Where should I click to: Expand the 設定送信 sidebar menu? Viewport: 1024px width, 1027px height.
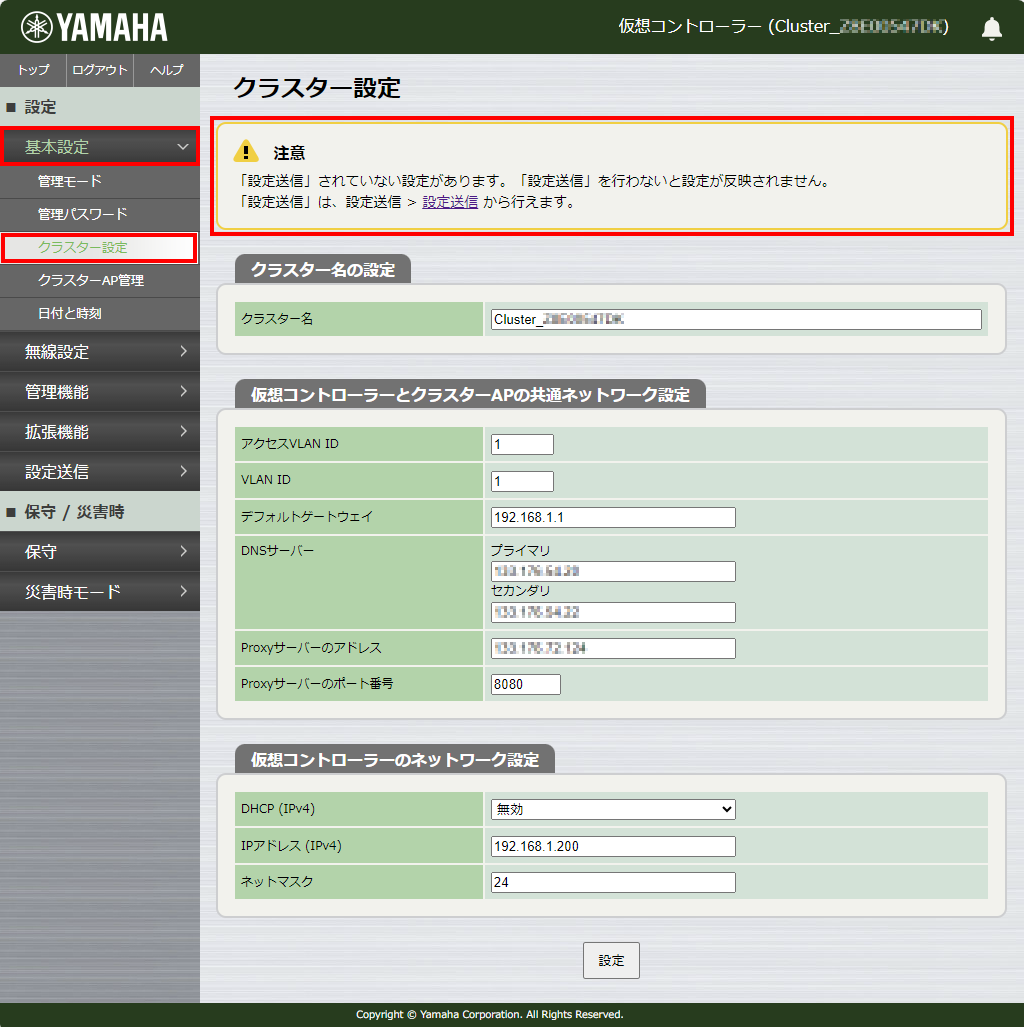click(99, 472)
